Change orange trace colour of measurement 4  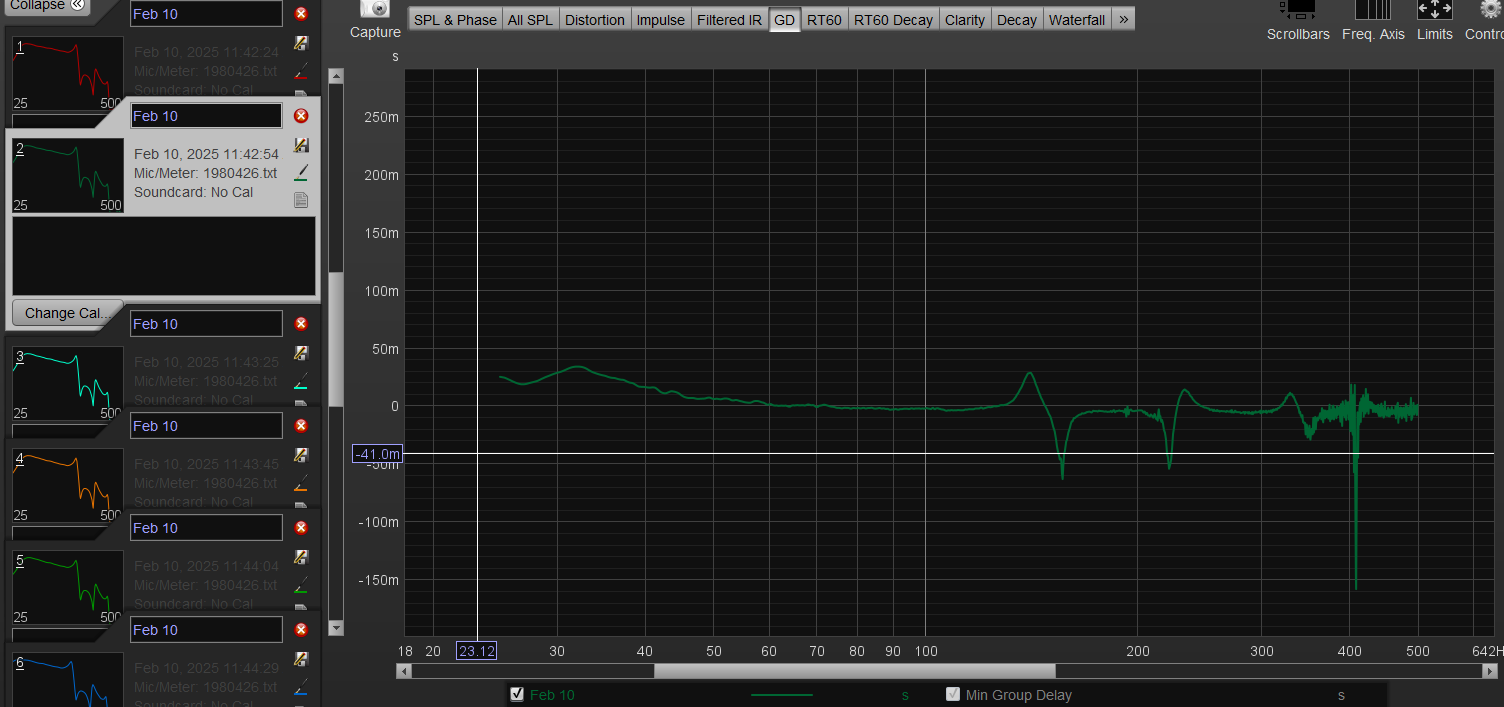coord(301,484)
